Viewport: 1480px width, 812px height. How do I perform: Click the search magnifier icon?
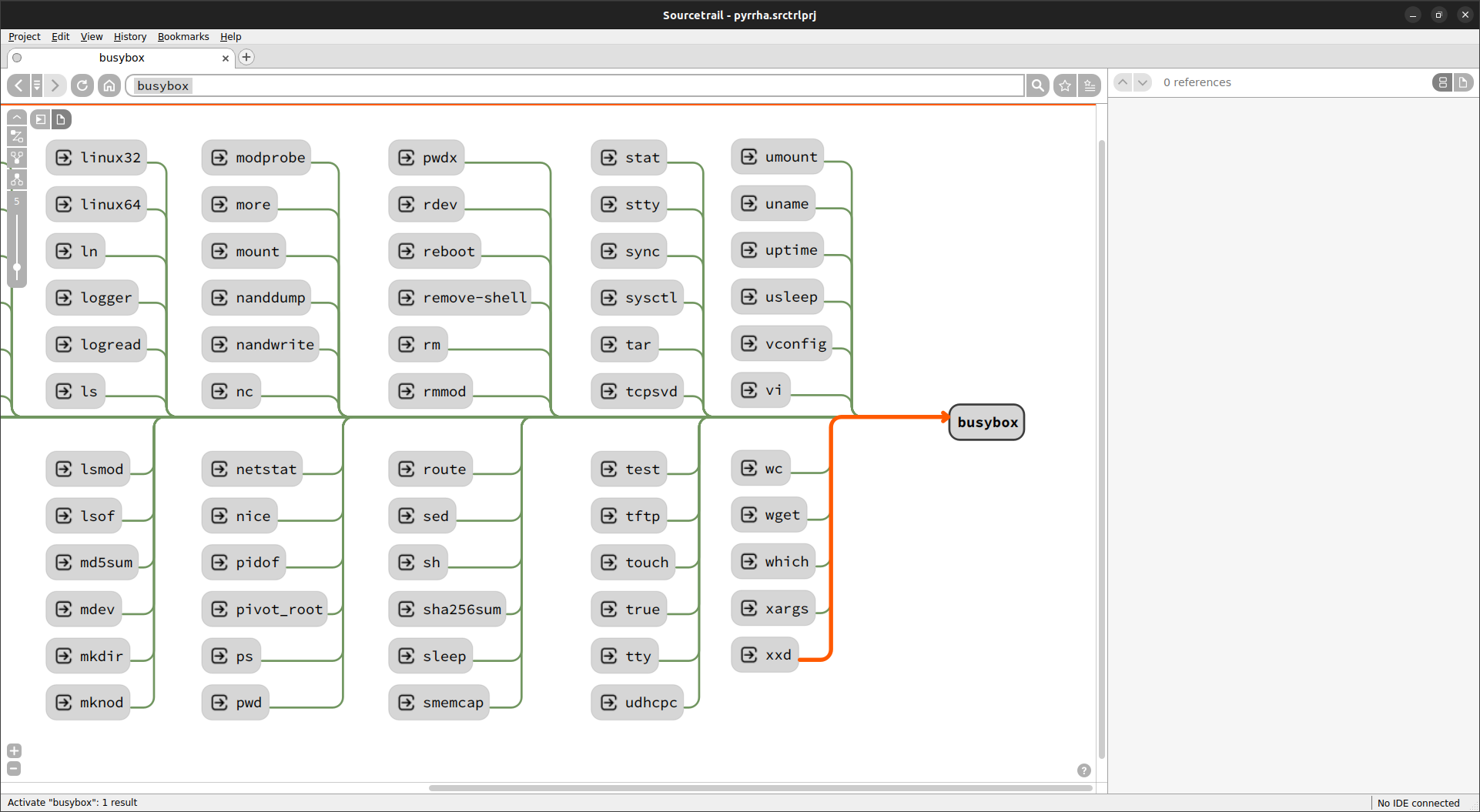click(x=1038, y=85)
